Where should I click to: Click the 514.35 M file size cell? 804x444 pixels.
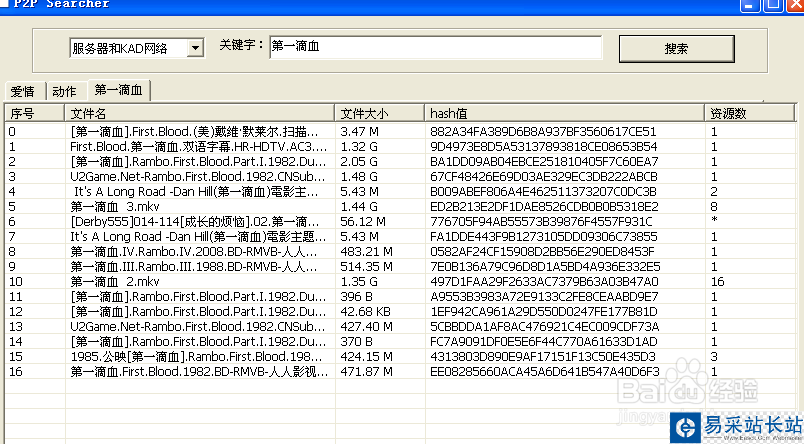[x=366, y=267]
